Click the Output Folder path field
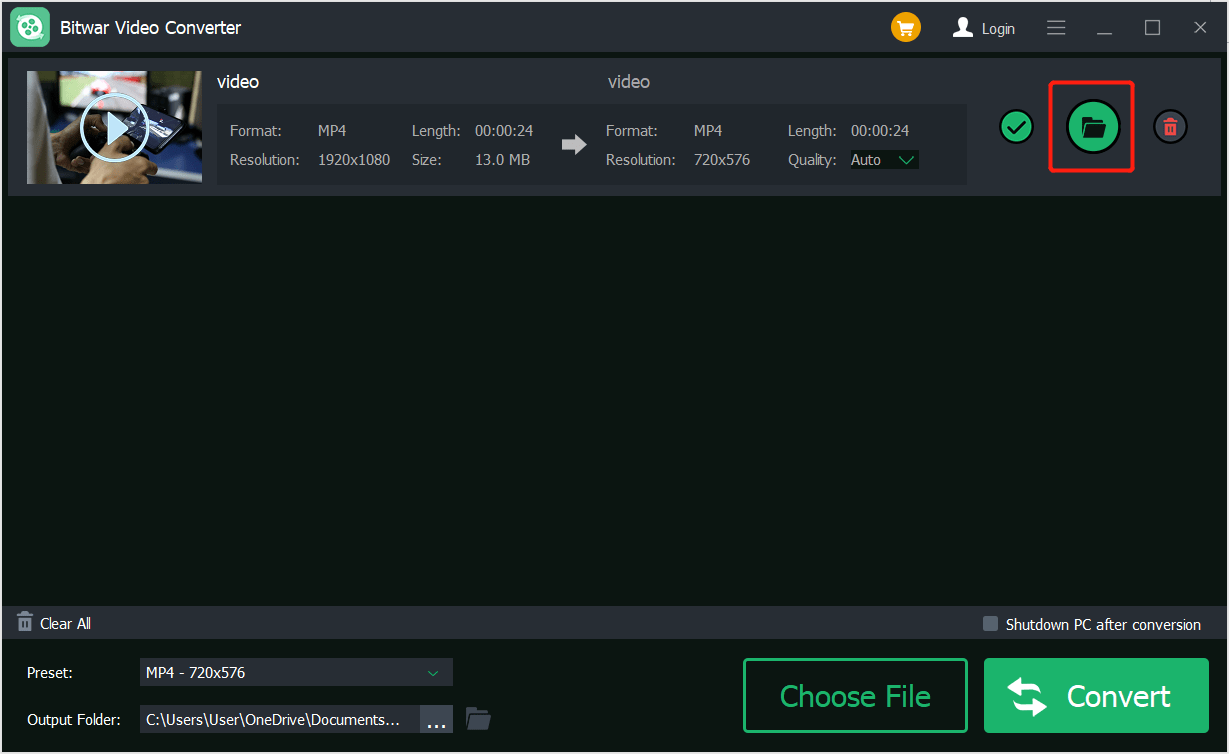 [280, 719]
